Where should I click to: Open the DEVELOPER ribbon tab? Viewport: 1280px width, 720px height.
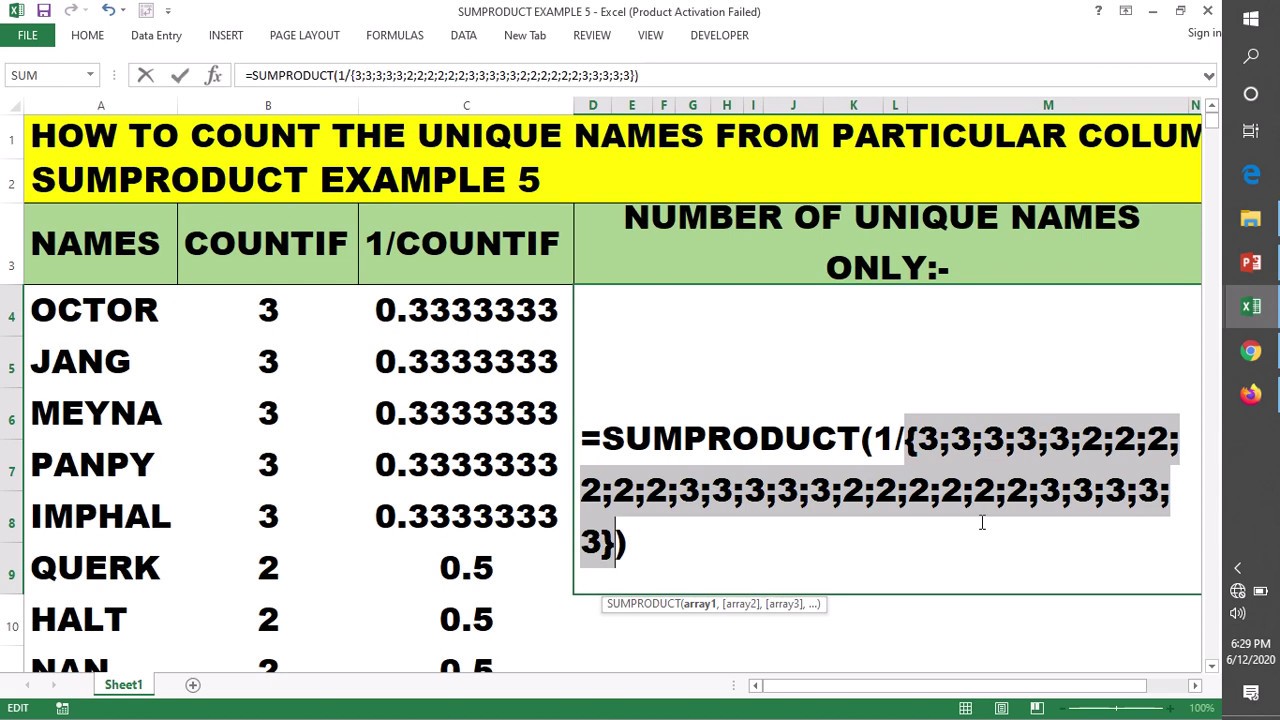(x=719, y=35)
